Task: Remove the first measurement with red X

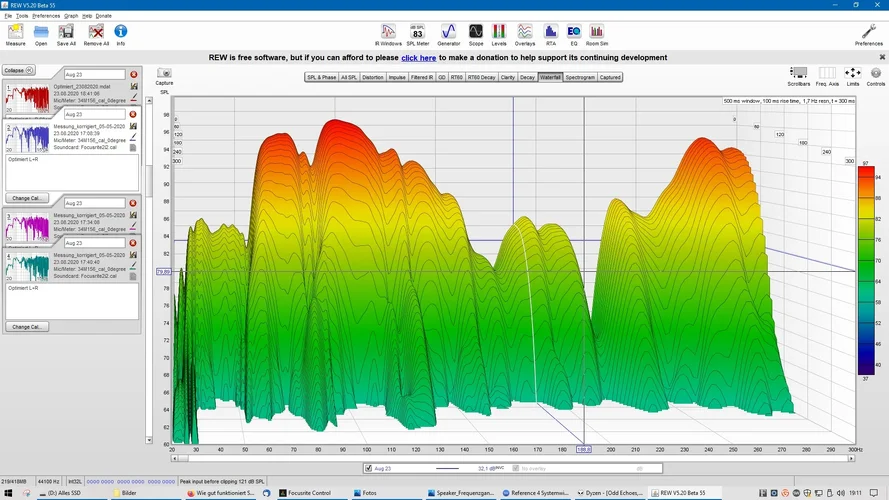Action: [x=134, y=75]
